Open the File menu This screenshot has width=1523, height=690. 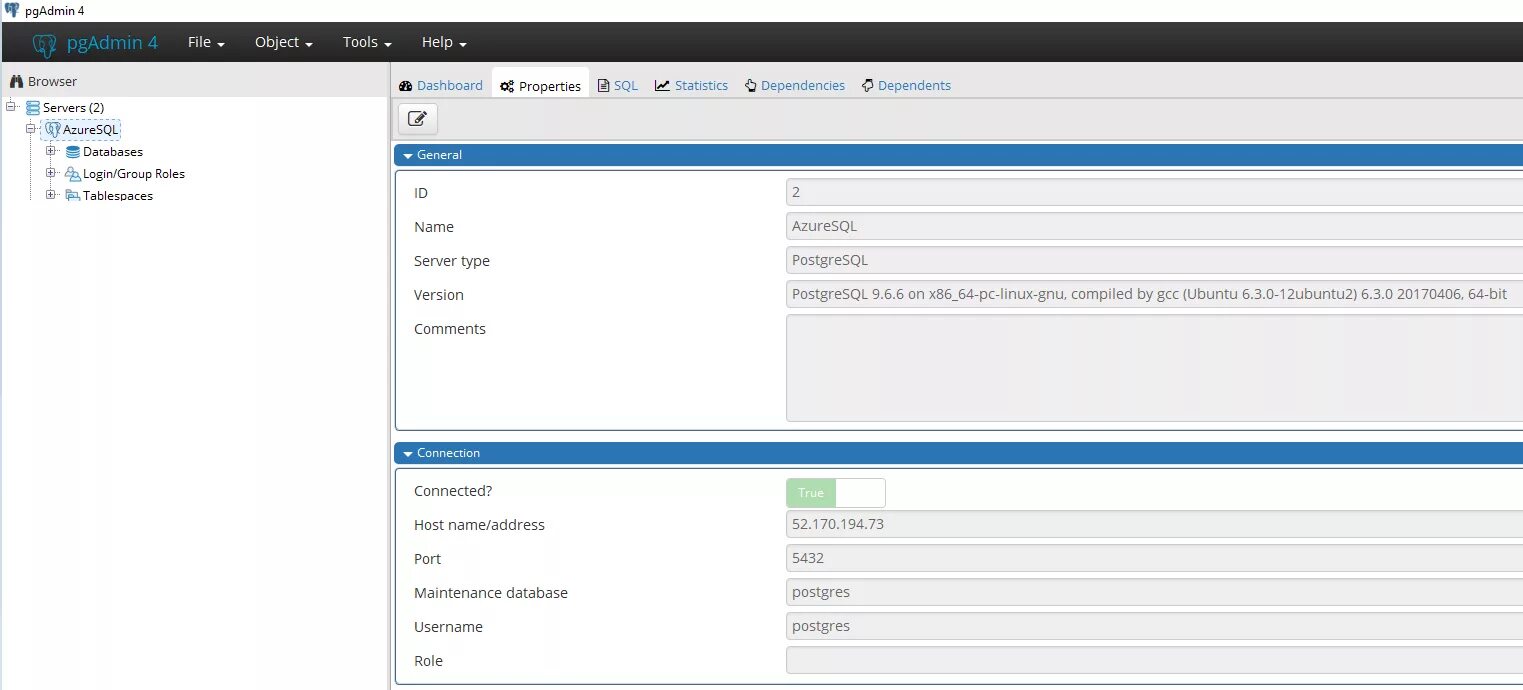(x=206, y=42)
